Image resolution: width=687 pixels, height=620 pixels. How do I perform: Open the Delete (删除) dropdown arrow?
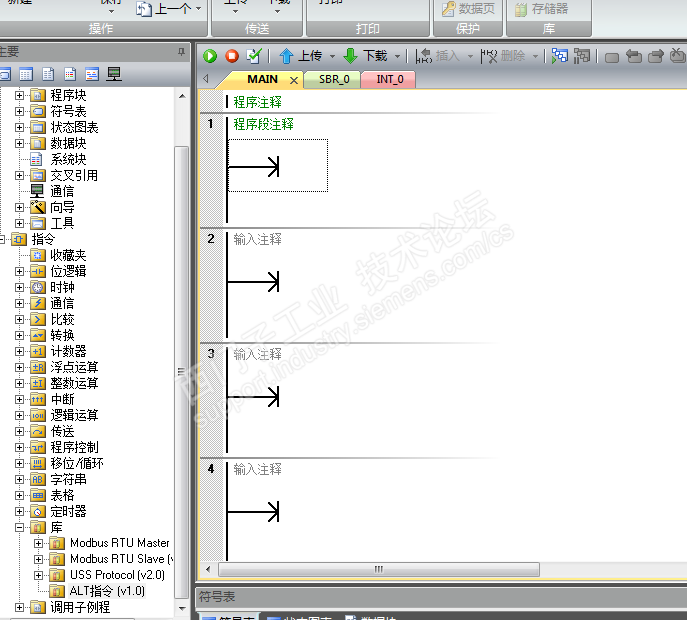pyautogui.click(x=535, y=57)
